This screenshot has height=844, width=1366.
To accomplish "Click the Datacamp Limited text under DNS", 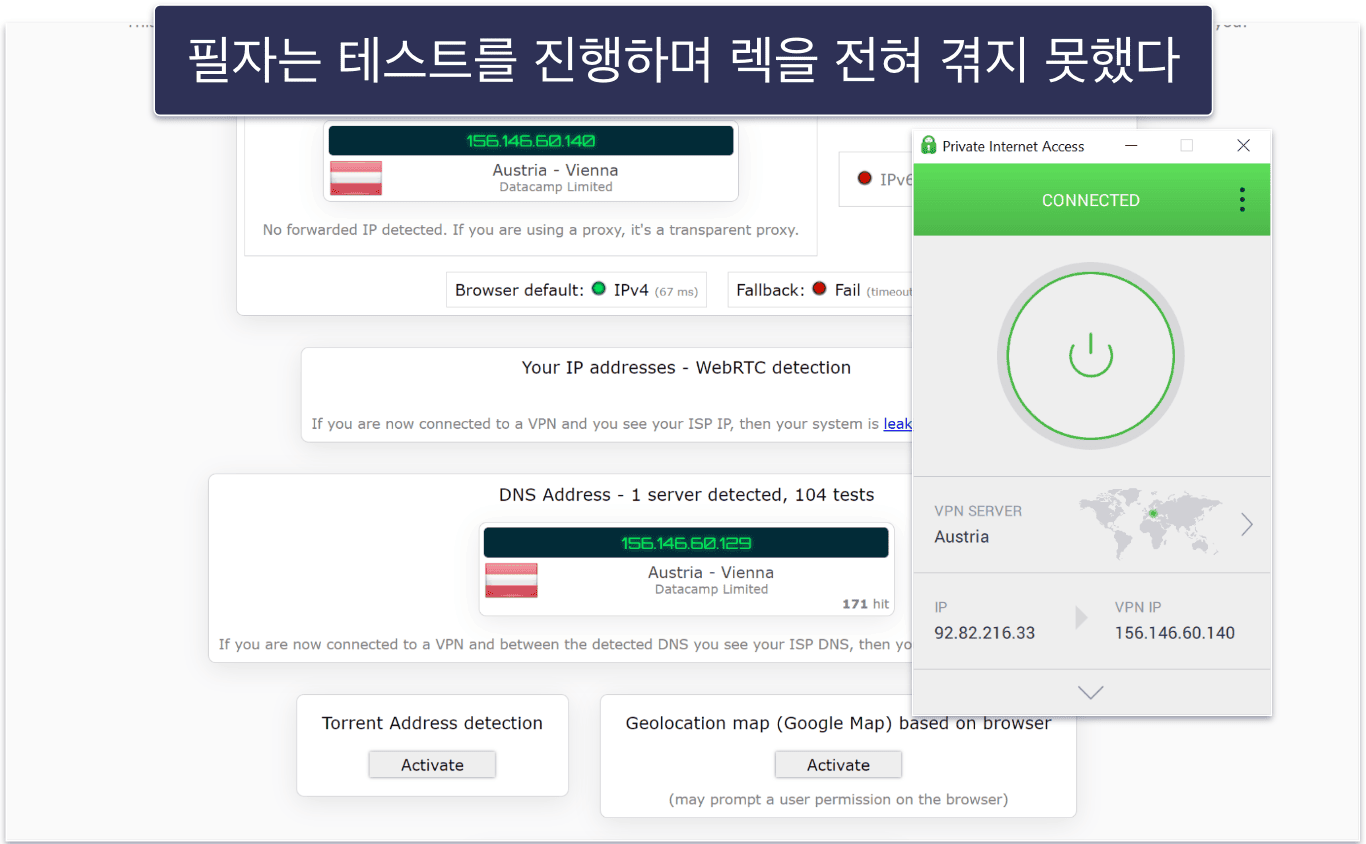I will click(711, 590).
